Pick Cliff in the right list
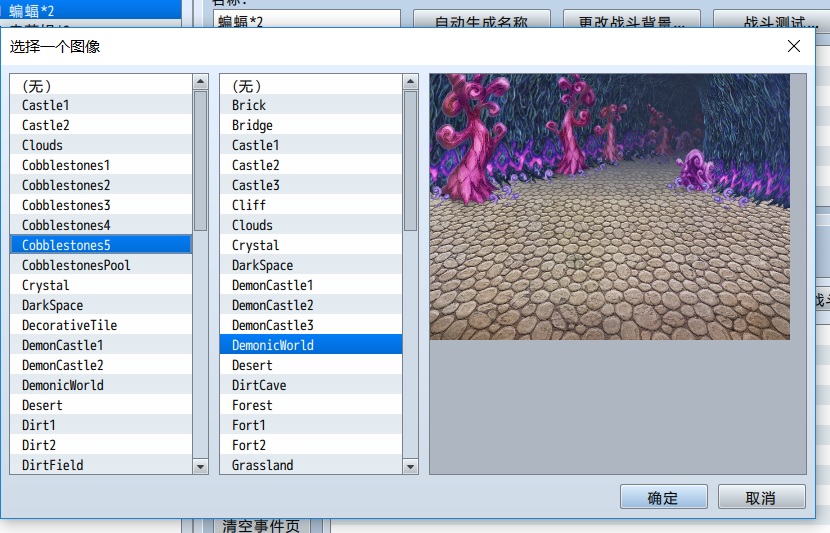830x533 pixels. click(311, 205)
